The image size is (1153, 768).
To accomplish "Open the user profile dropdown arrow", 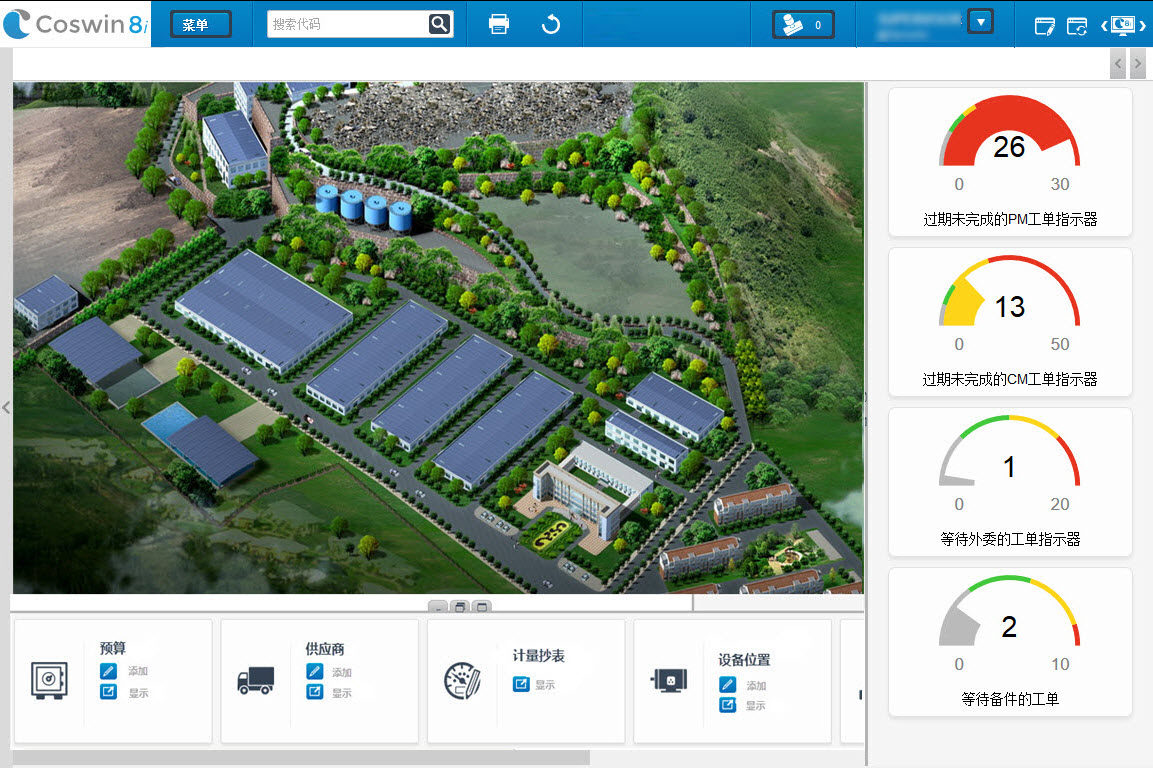I will pos(981,22).
